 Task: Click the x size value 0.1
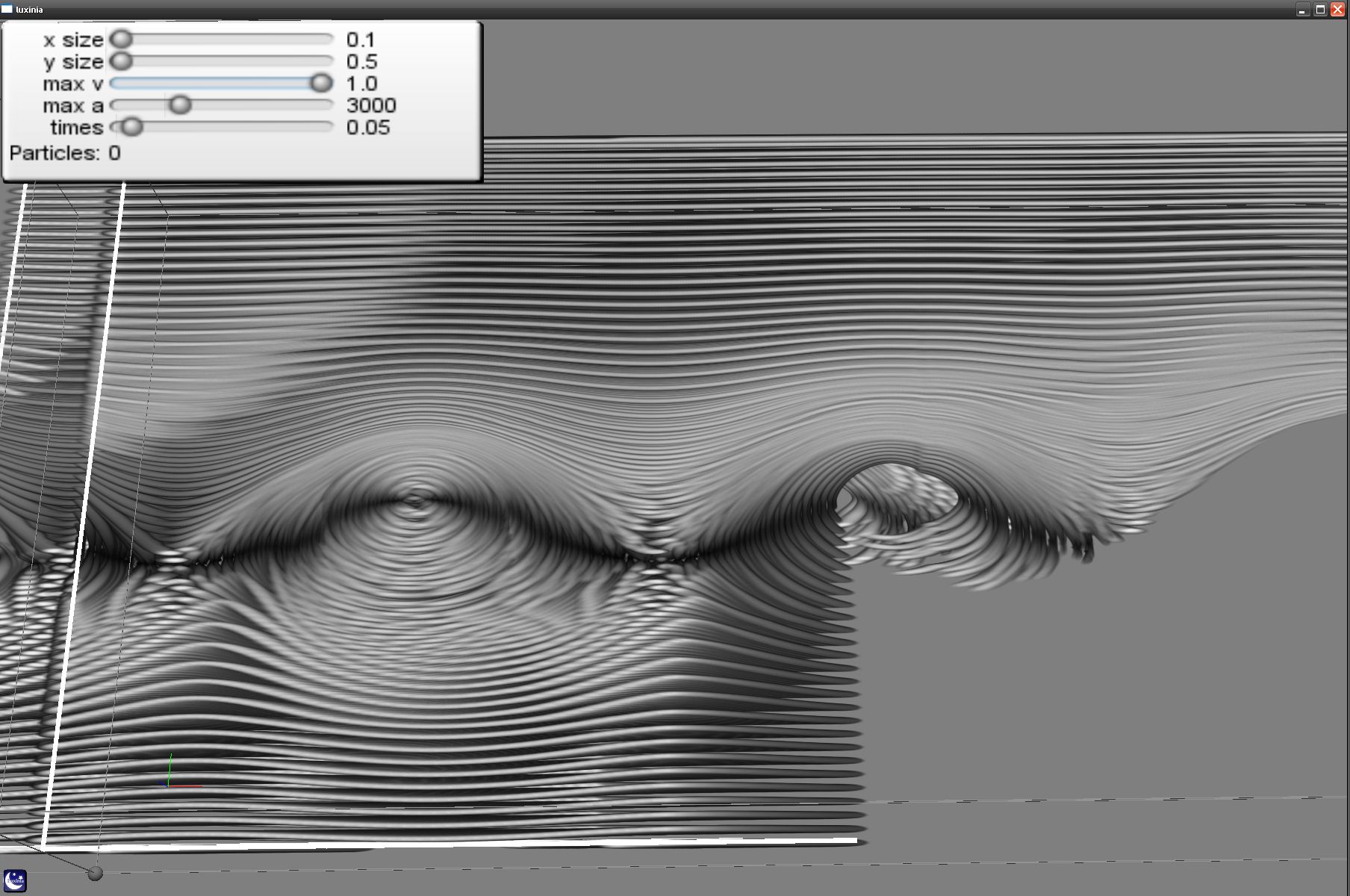point(361,40)
